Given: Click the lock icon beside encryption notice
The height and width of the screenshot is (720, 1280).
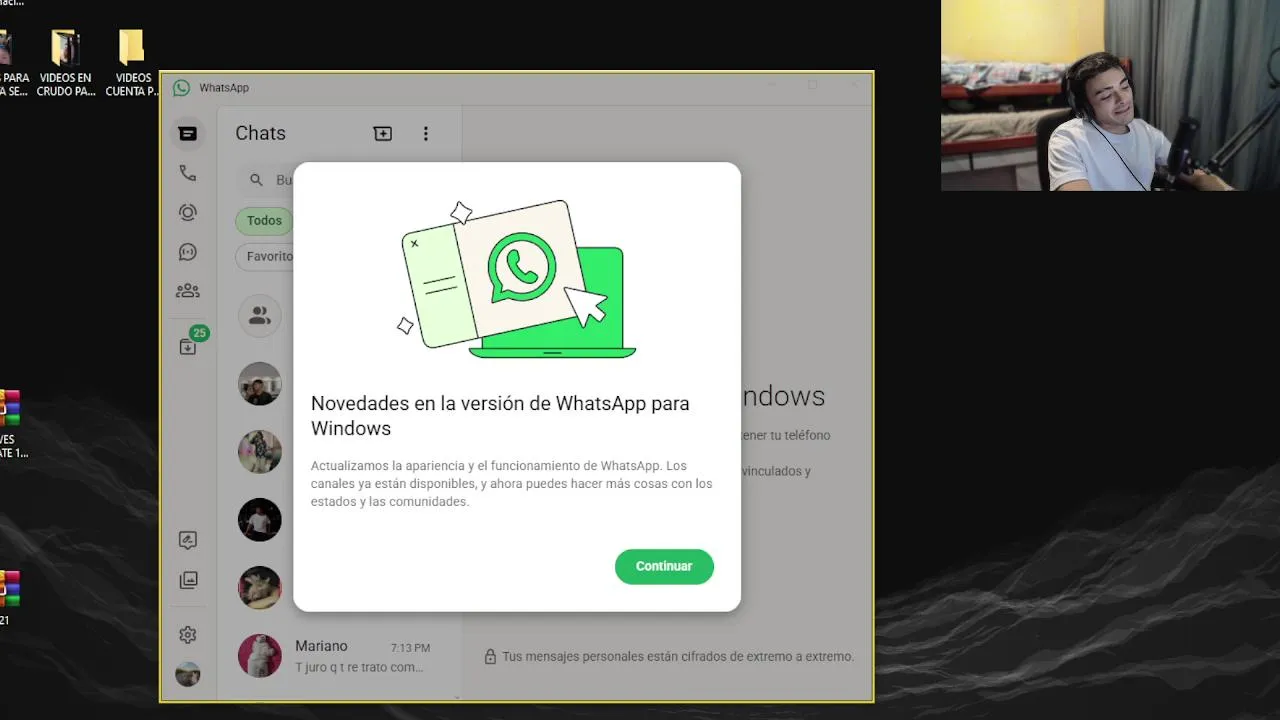Looking at the screenshot, I should [490, 657].
